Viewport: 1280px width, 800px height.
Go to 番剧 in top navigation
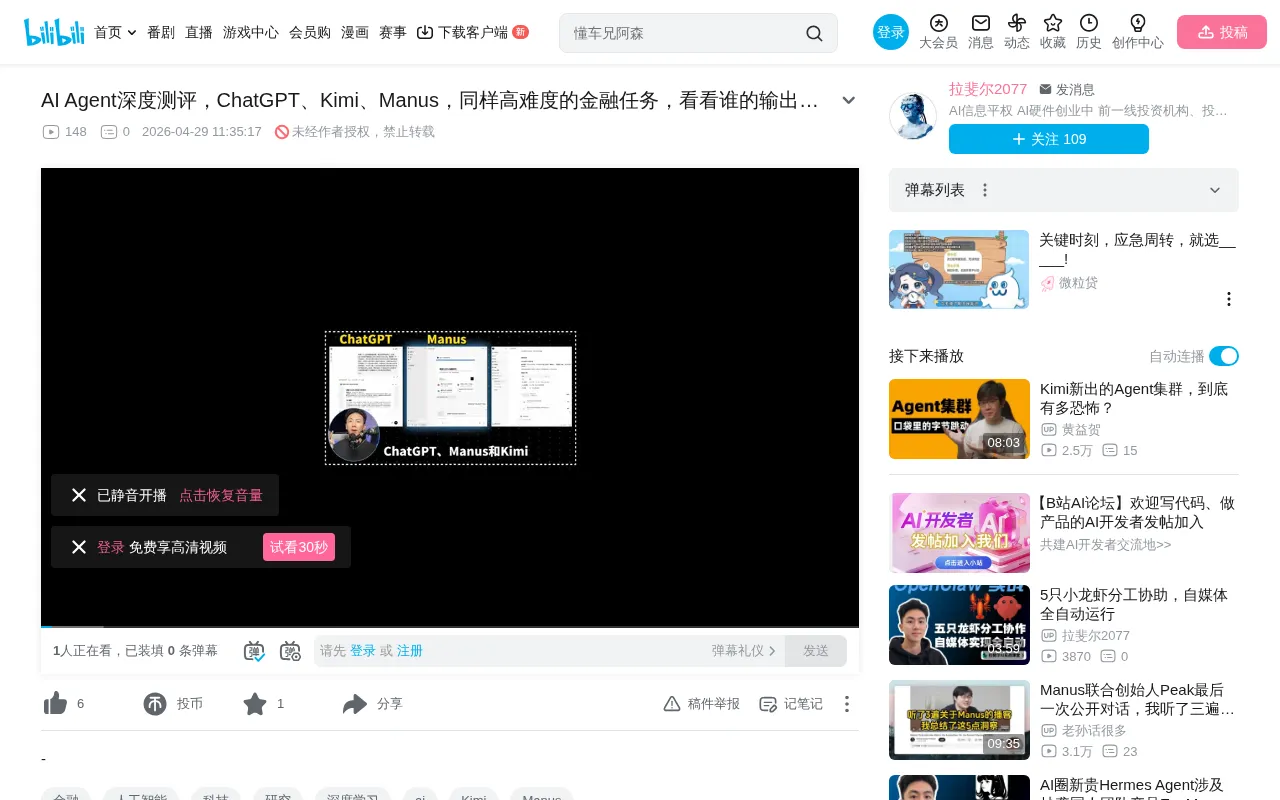(x=161, y=32)
